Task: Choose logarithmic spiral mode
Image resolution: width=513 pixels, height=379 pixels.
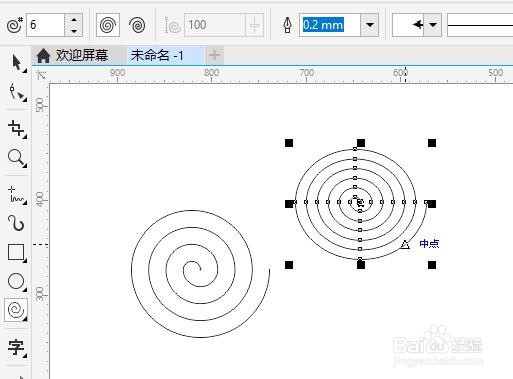Action: [137, 25]
